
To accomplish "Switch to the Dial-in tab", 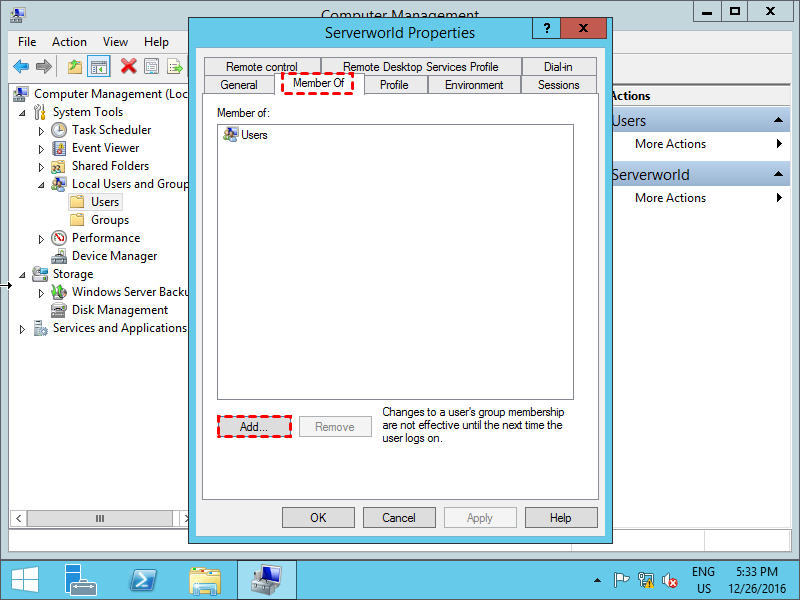I will click(x=558, y=67).
